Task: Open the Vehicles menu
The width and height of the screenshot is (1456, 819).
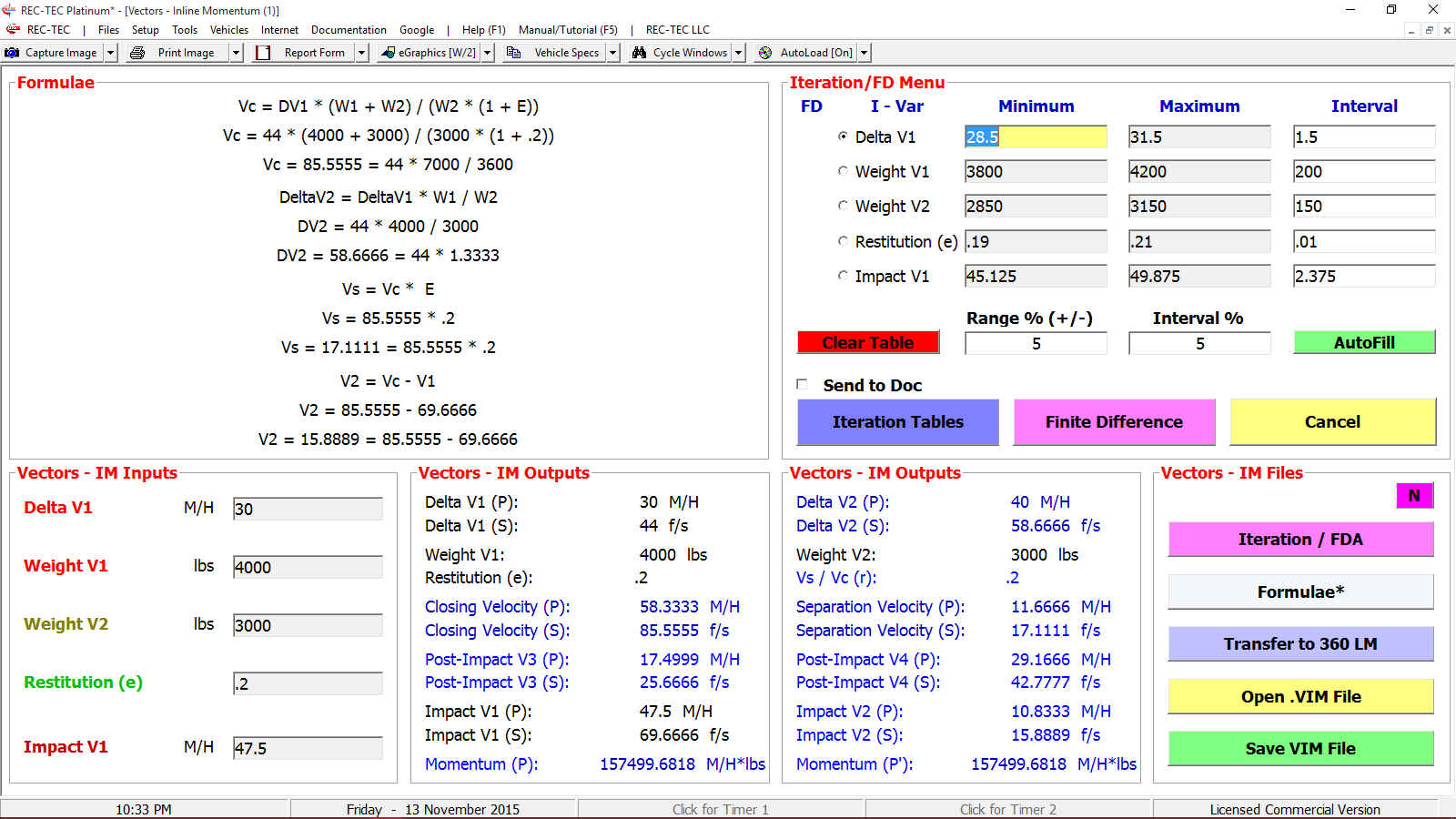Action: tap(229, 29)
